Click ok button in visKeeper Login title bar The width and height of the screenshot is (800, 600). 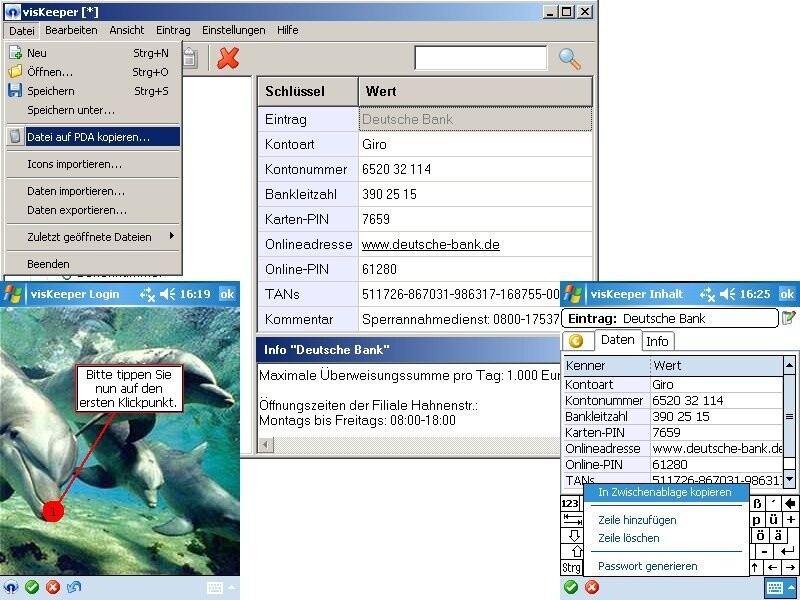click(x=227, y=294)
